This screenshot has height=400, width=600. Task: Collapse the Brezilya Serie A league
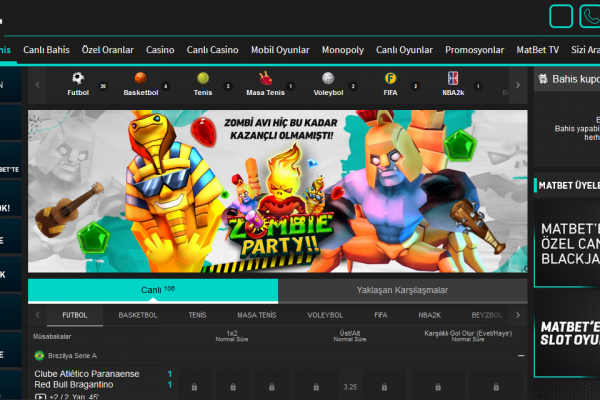pos(521,356)
